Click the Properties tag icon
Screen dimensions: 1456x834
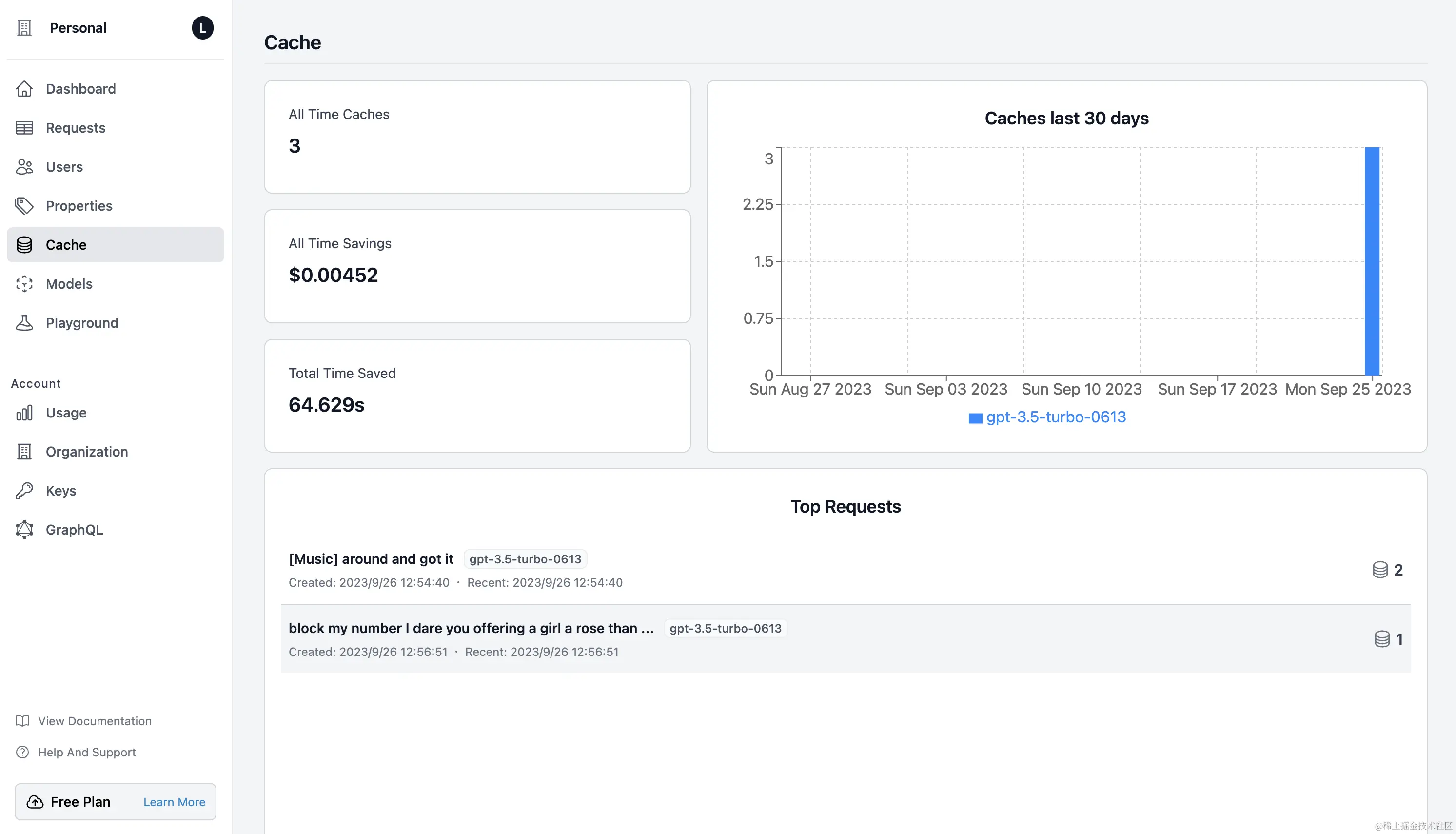click(x=24, y=206)
